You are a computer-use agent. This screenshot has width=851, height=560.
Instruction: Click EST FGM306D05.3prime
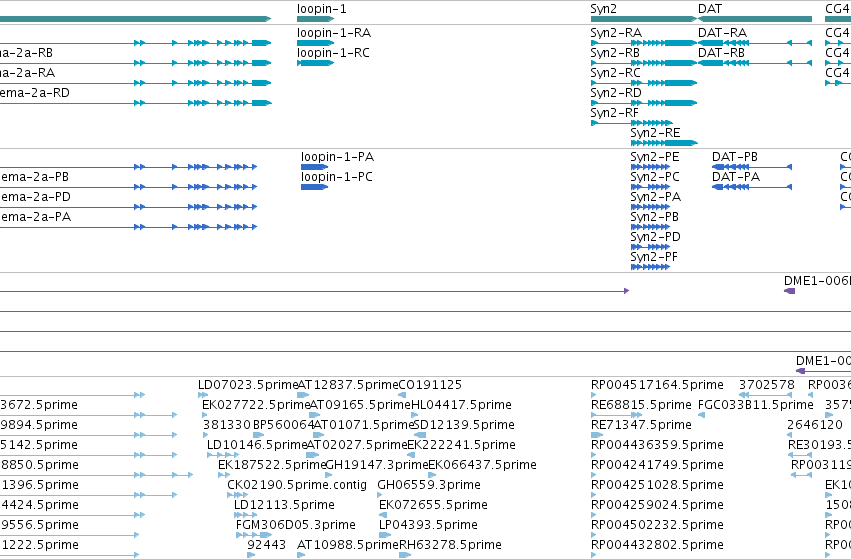tap(296, 525)
